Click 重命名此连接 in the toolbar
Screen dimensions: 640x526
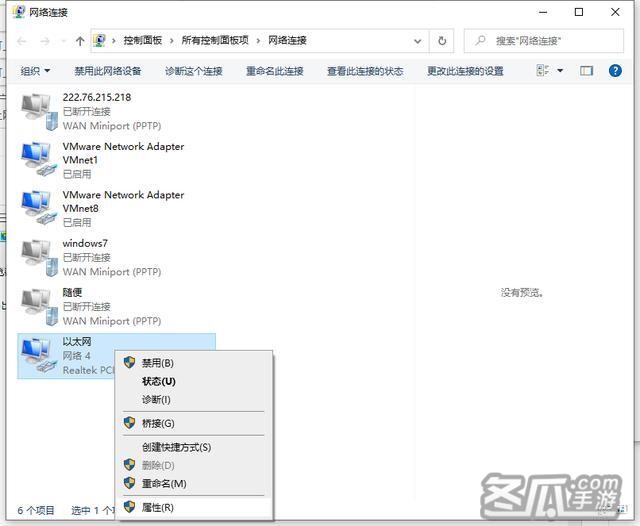274,71
